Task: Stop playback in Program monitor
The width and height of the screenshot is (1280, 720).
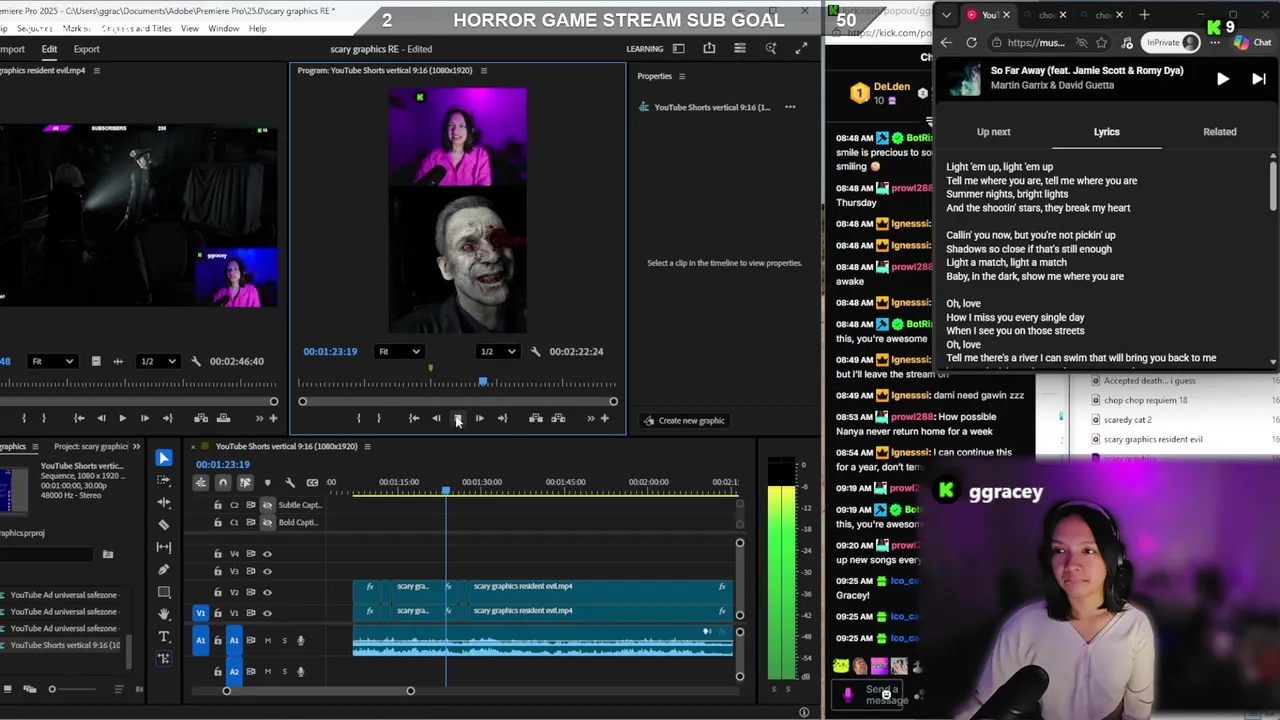Action: coord(457,419)
